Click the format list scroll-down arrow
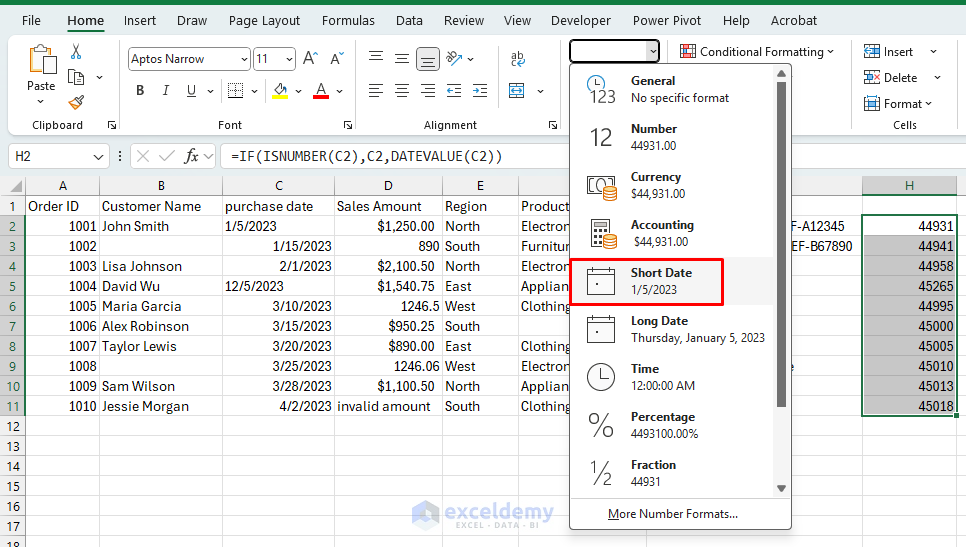This screenshot has width=966, height=547. [781, 488]
